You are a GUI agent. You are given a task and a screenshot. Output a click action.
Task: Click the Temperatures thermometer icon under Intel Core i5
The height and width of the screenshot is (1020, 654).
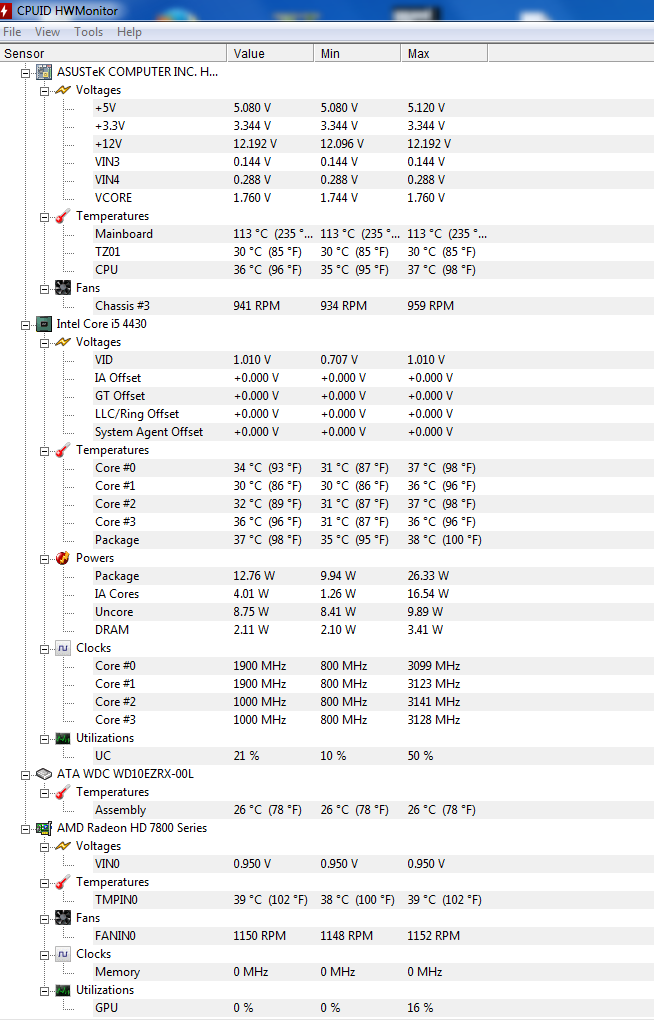(62, 450)
